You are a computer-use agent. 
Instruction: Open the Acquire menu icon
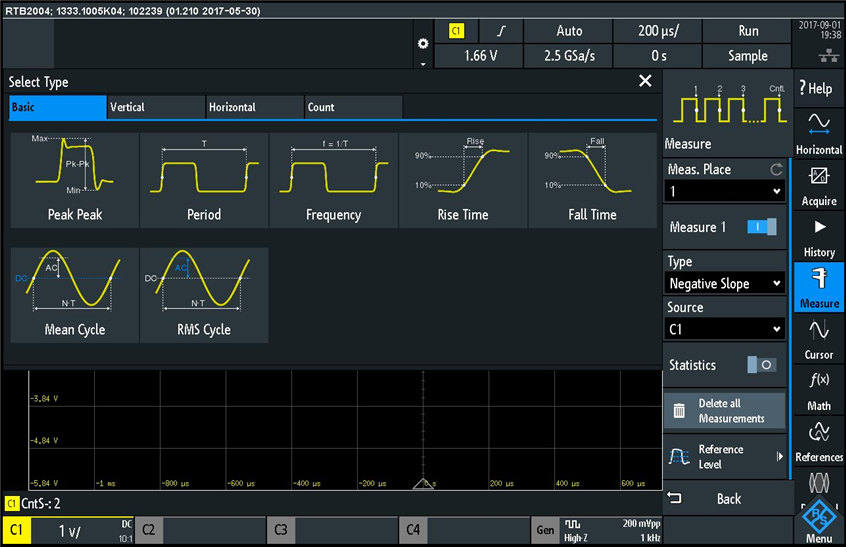[x=818, y=185]
